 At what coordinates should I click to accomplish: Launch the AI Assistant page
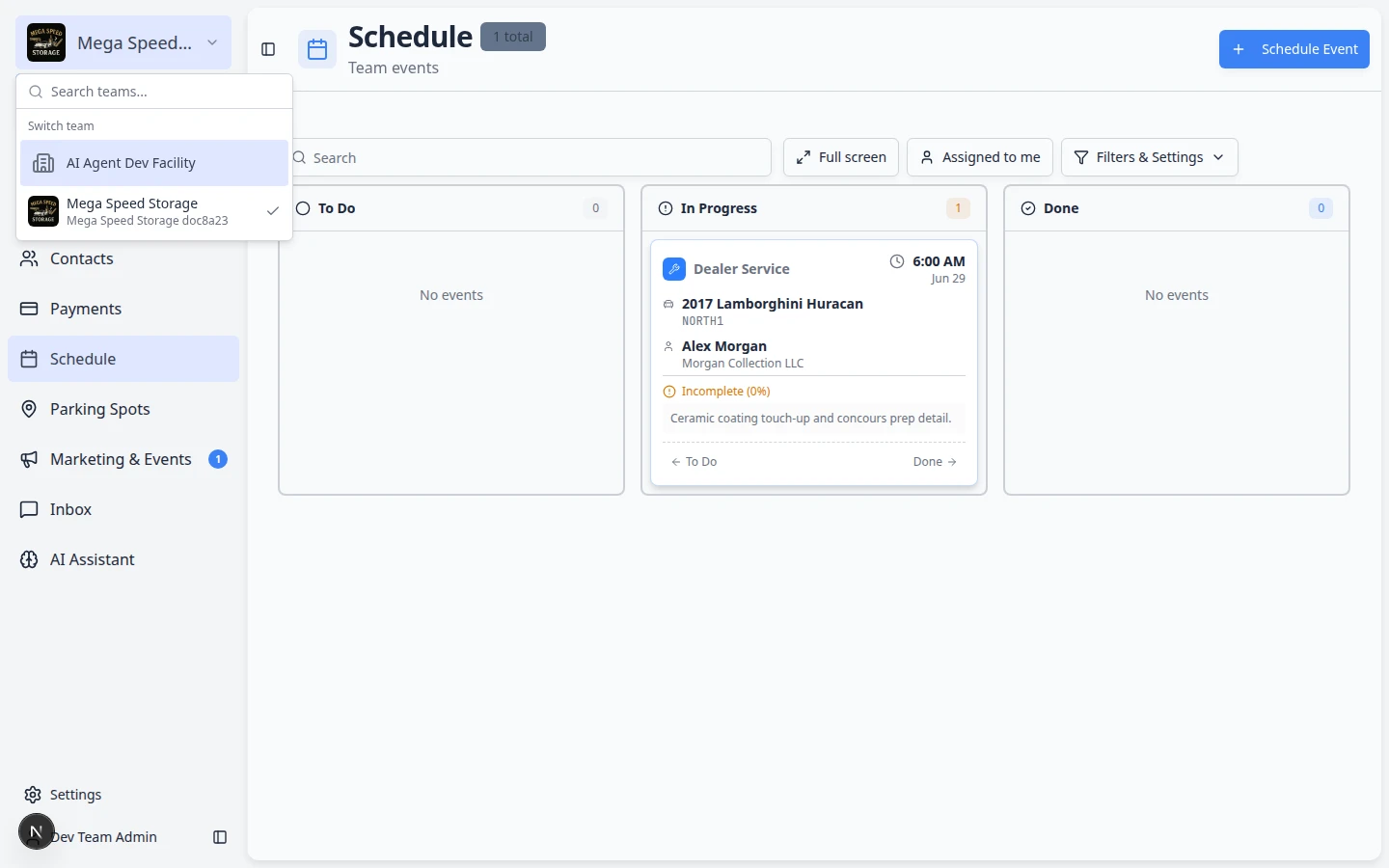tap(123, 559)
